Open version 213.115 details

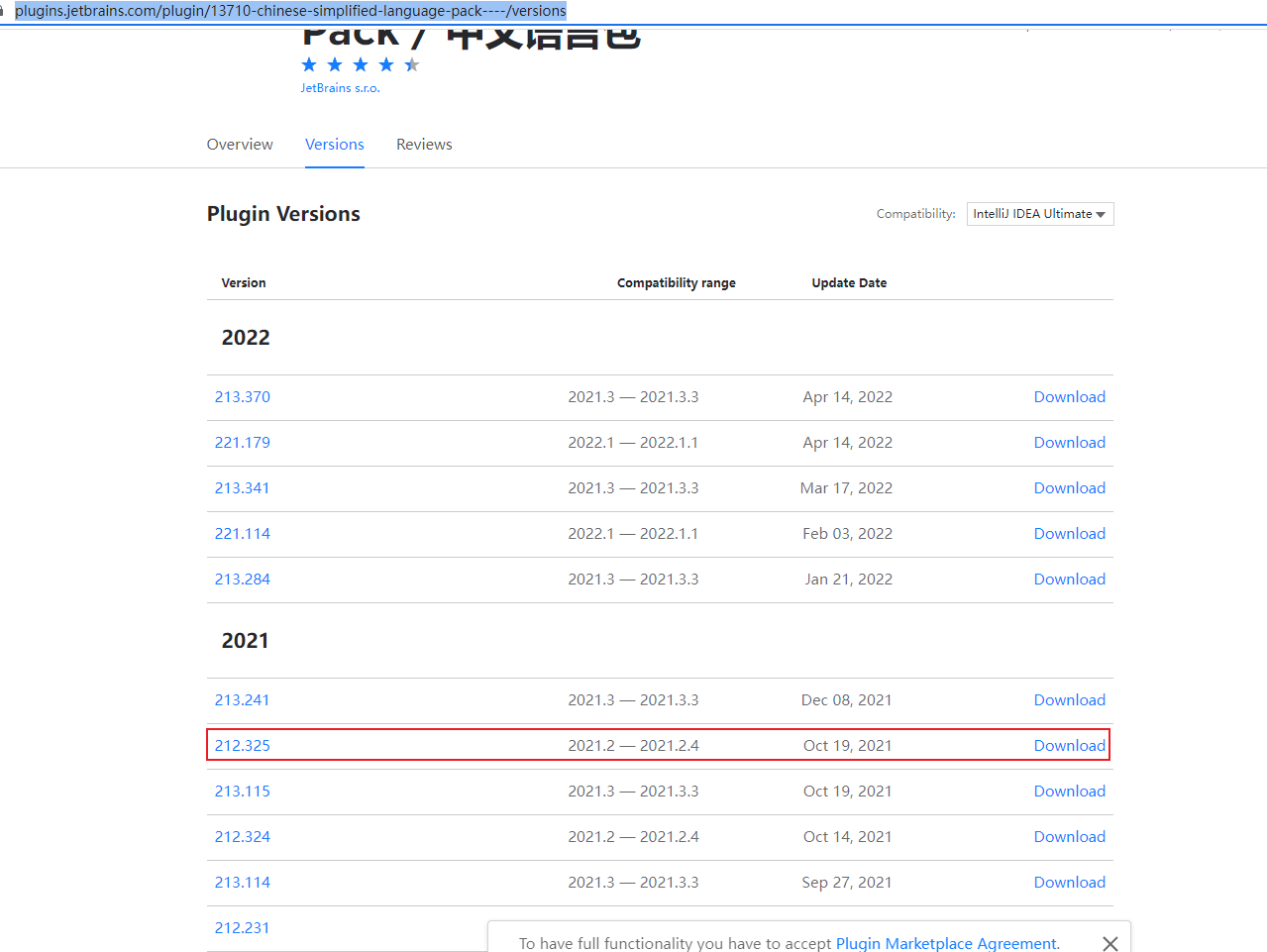[x=243, y=792]
